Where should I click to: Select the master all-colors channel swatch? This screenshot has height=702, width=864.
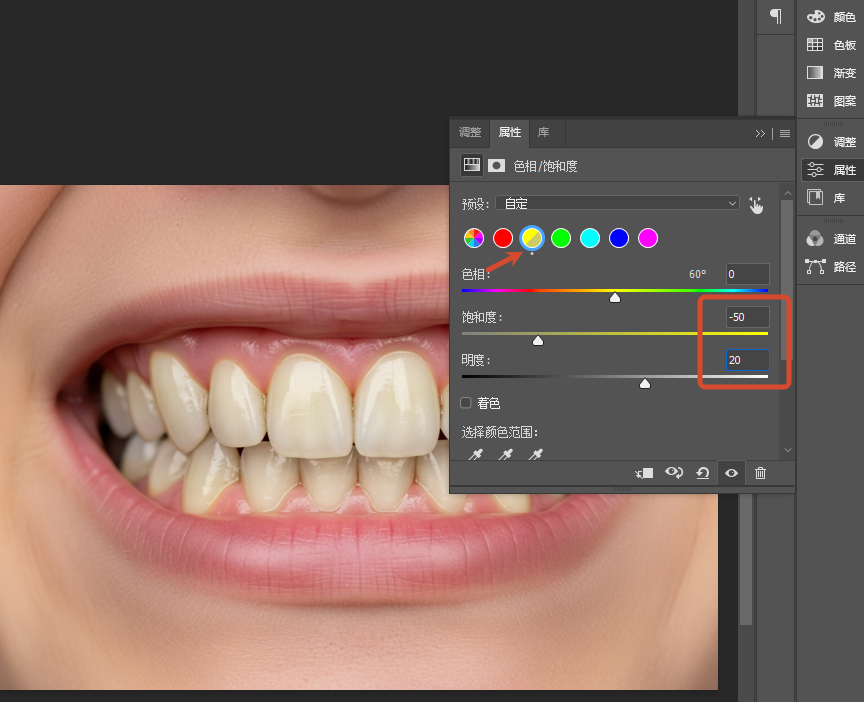click(474, 238)
